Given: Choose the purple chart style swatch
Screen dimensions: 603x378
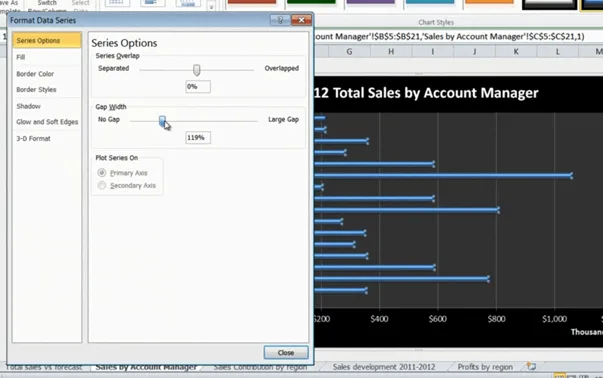Looking at the screenshot, I should click(x=370, y=2).
